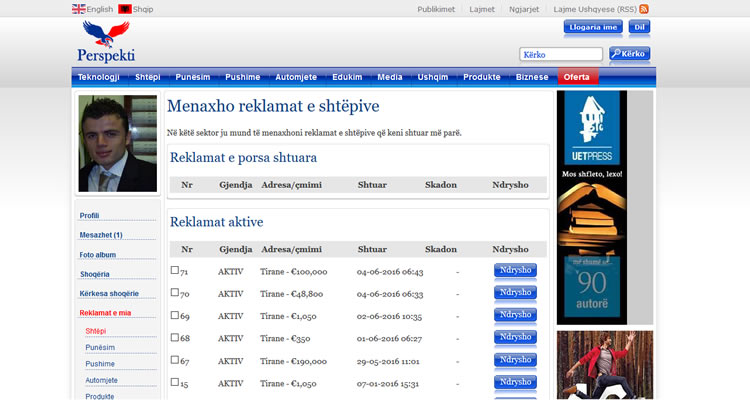Open the Teknologji menu
The height and width of the screenshot is (400, 750).
coord(99,77)
